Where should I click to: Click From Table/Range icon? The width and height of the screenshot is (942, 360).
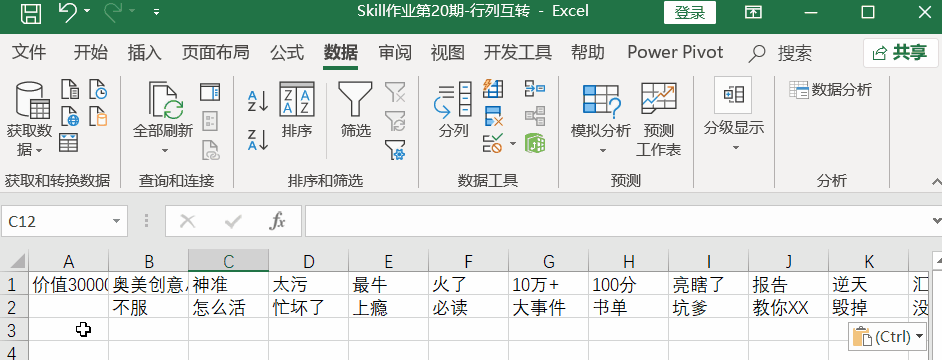tap(68, 143)
